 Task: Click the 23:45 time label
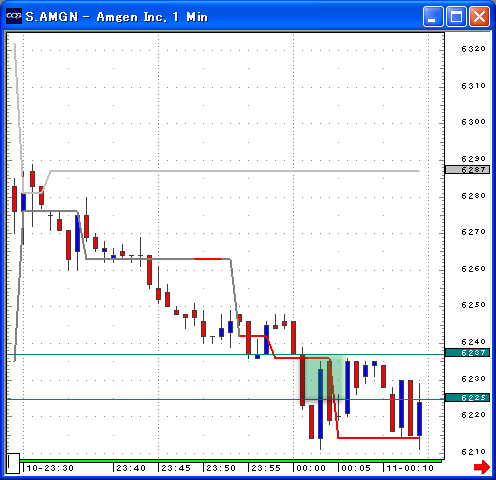coord(176,468)
